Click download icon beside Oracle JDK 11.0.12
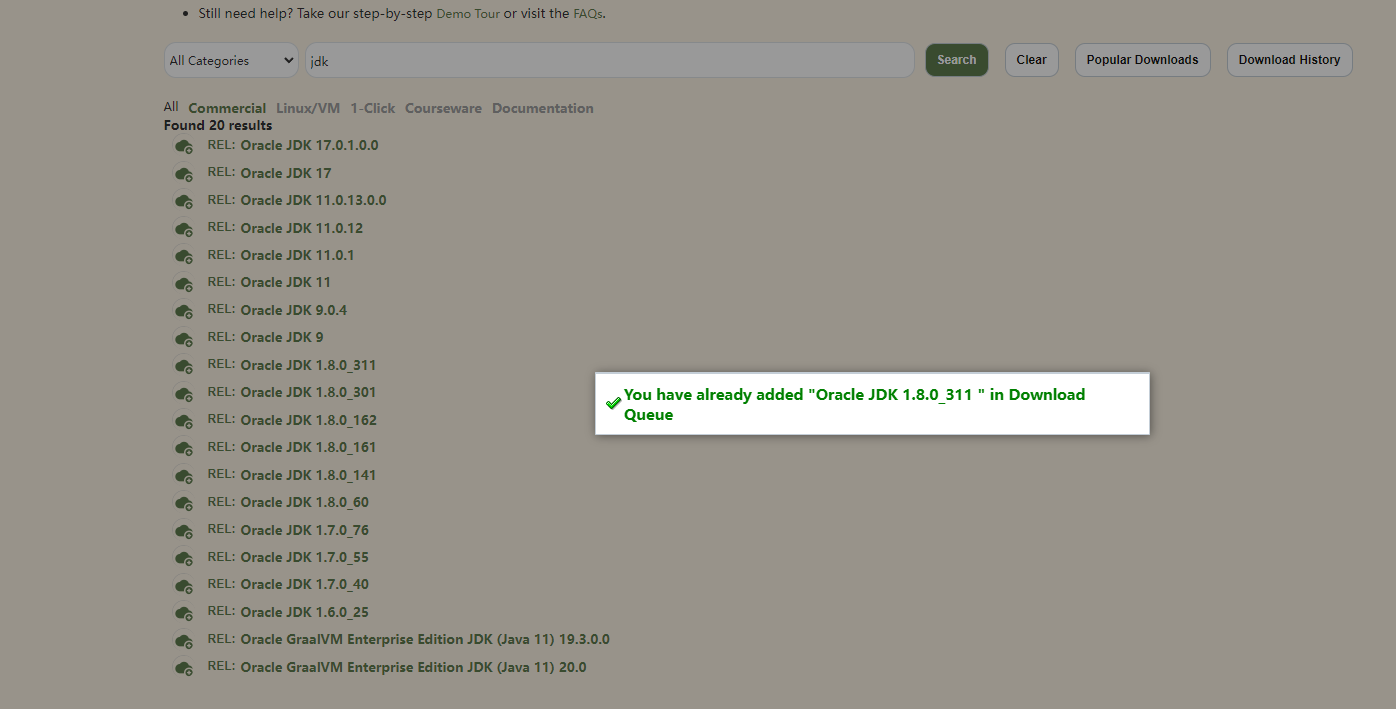 click(x=183, y=229)
